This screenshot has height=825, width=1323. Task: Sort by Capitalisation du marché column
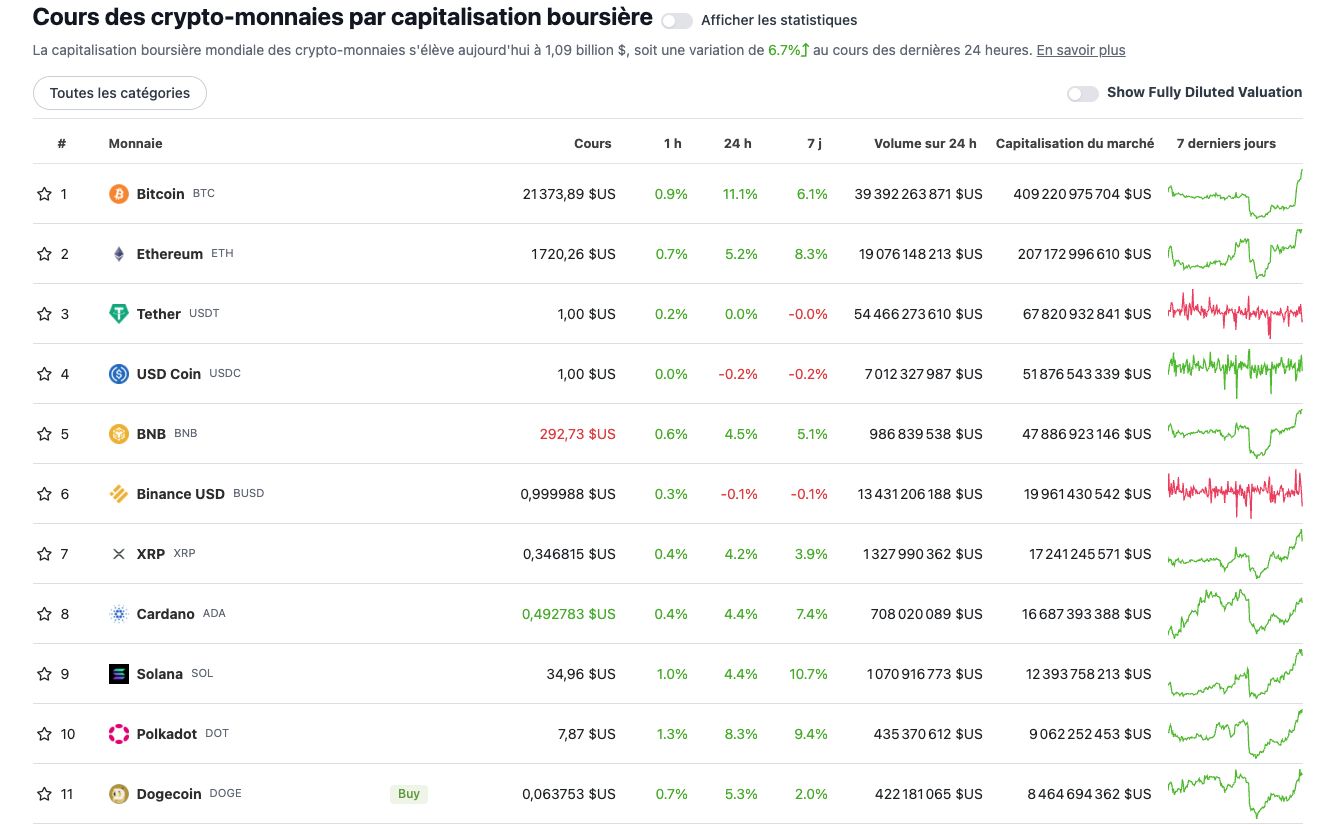click(1074, 144)
